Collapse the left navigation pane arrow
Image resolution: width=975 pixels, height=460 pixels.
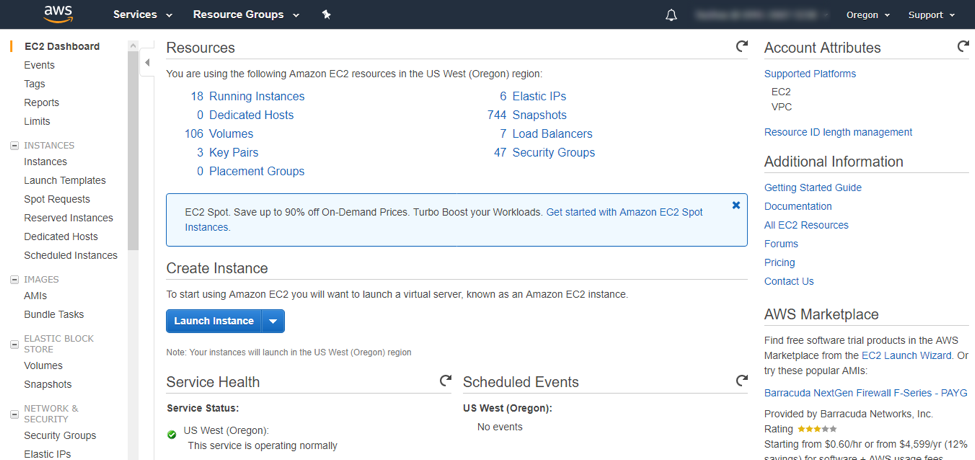pyautogui.click(x=147, y=62)
